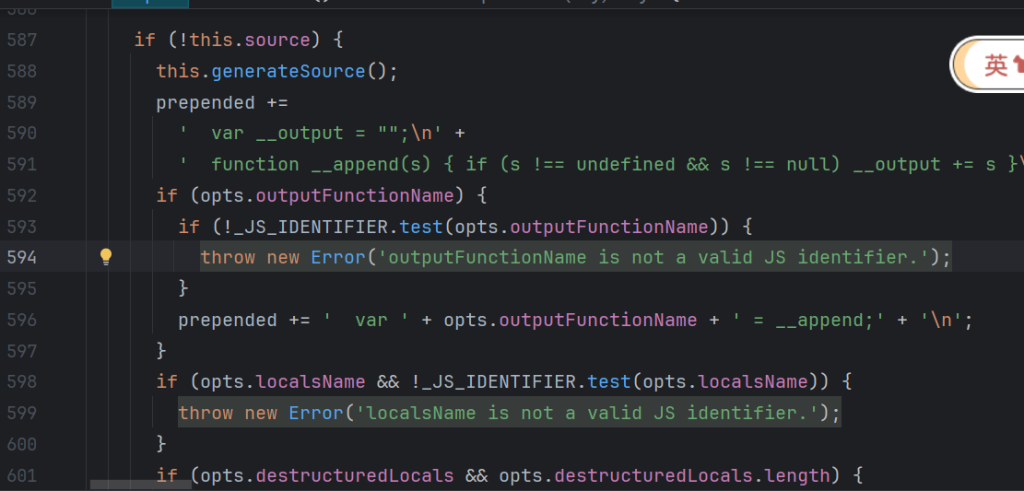Click the horizontal scrollbar thumb at the bottom
This screenshot has width=1024, height=491.
pyautogui.click(x=140, y=484)
